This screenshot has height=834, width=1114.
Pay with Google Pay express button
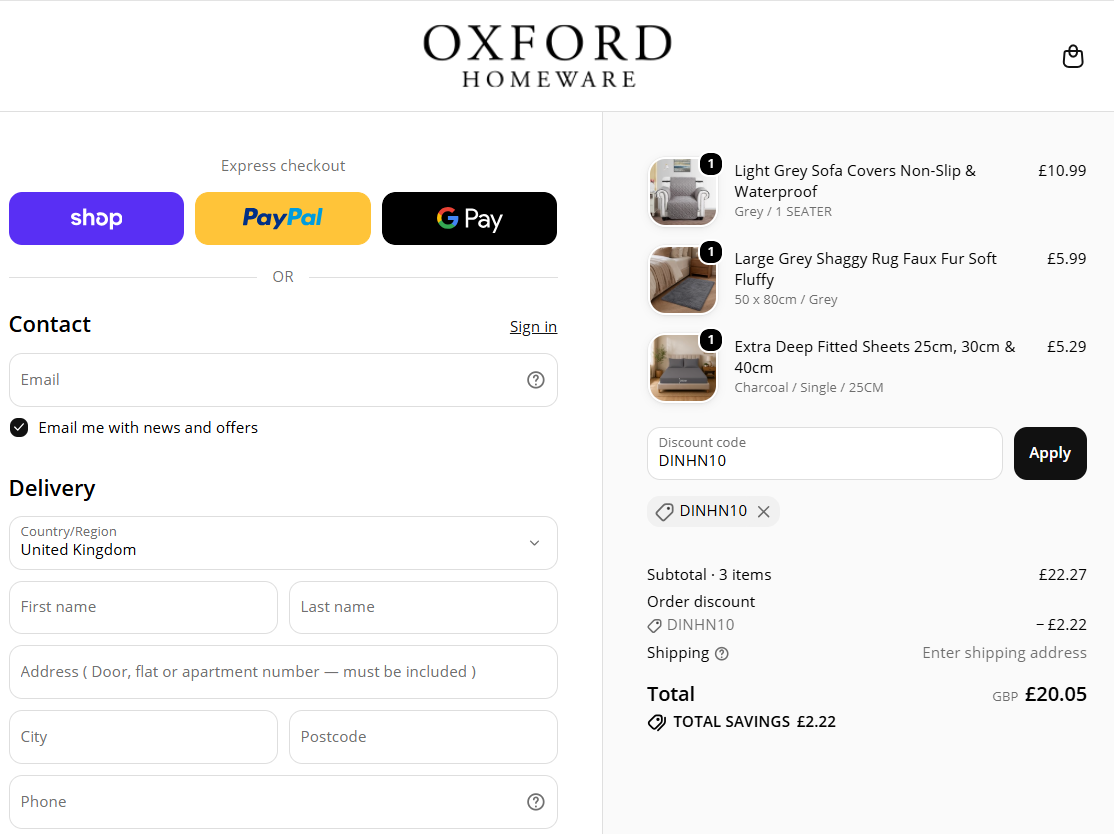(x=470, y=218)
